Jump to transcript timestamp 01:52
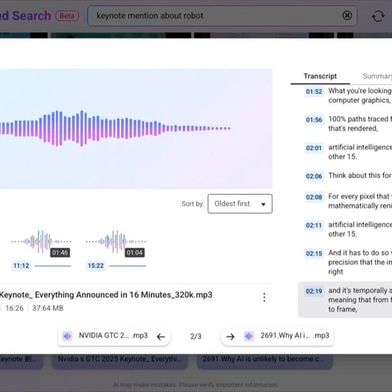Image resolution: width=392 pixels, height=392 pixels. 314,92
